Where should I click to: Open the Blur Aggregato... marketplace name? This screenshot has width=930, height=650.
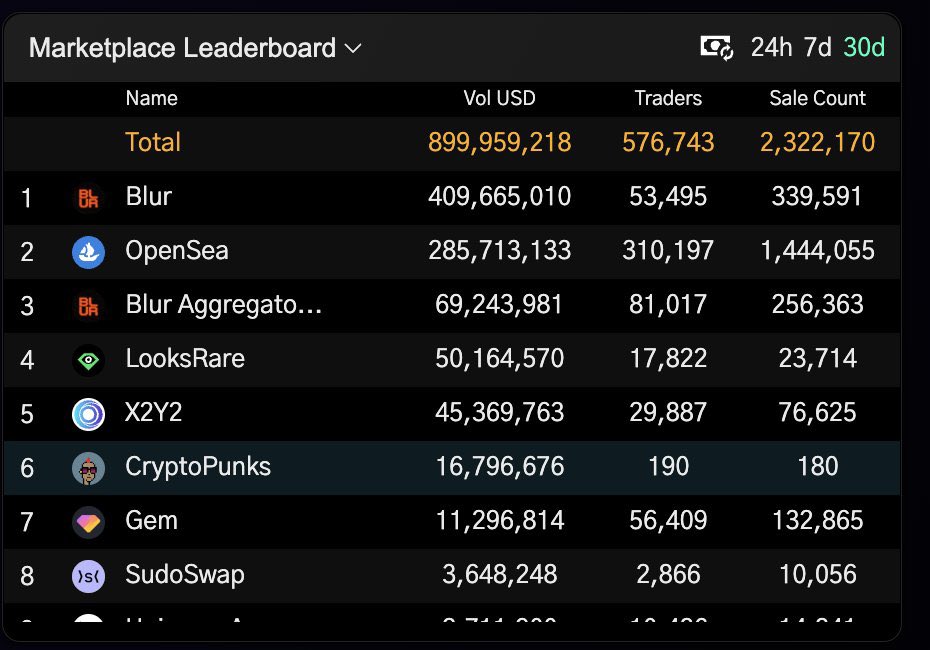(224, 305)
